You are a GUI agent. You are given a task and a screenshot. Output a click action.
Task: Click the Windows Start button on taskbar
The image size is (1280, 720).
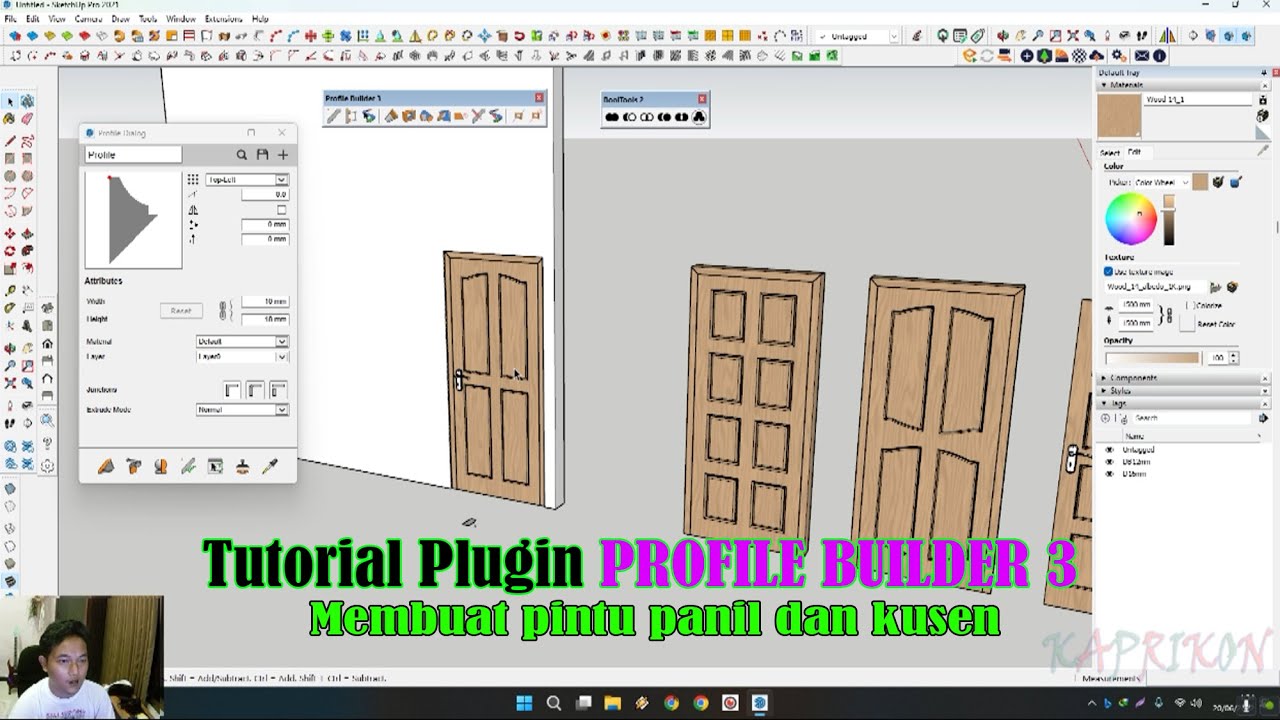[524, 703]
